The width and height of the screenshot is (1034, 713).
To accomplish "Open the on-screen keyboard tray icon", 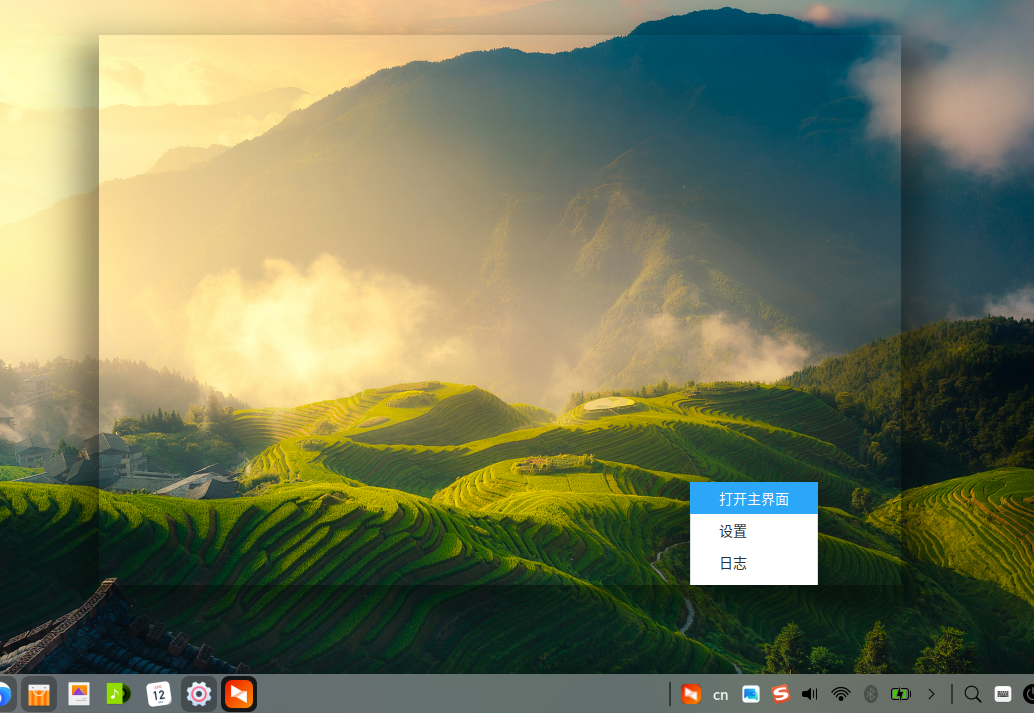I will click(x=1003, y=693).
